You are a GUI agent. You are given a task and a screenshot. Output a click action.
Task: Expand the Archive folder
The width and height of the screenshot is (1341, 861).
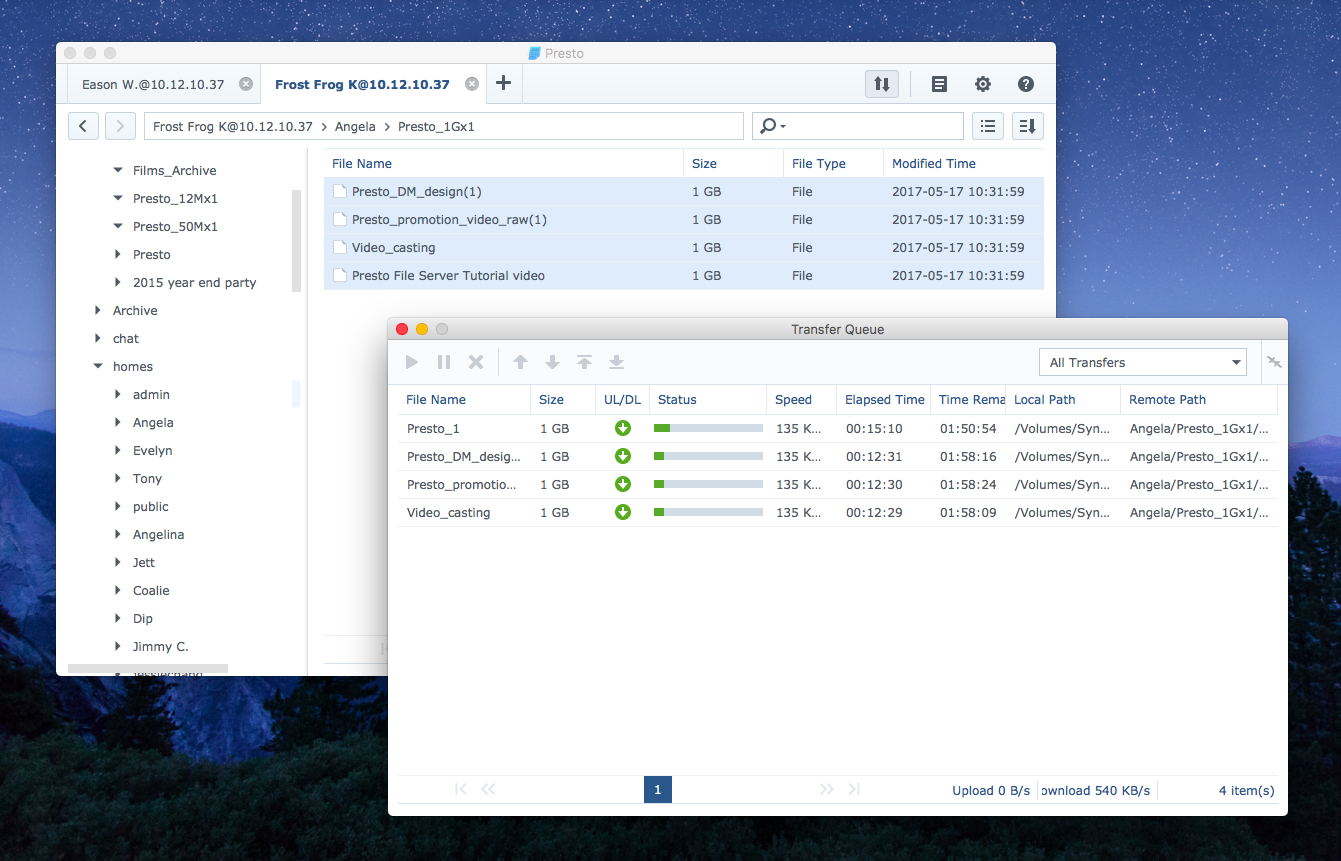98,311
